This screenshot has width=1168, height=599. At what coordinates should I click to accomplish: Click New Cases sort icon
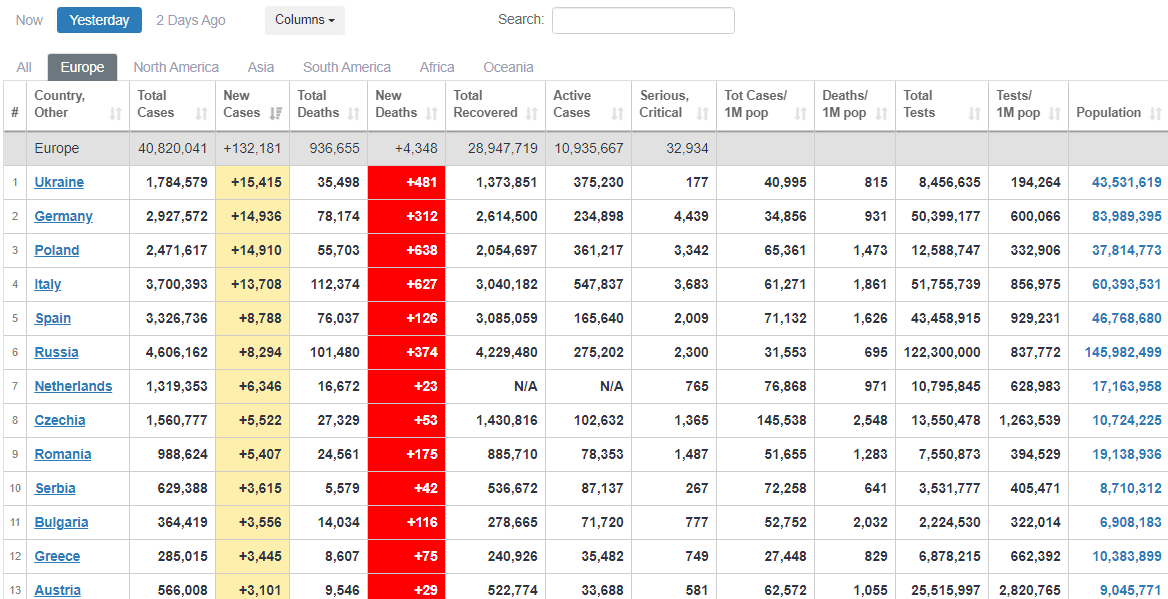pyautogui.click(x=276, y=114)
